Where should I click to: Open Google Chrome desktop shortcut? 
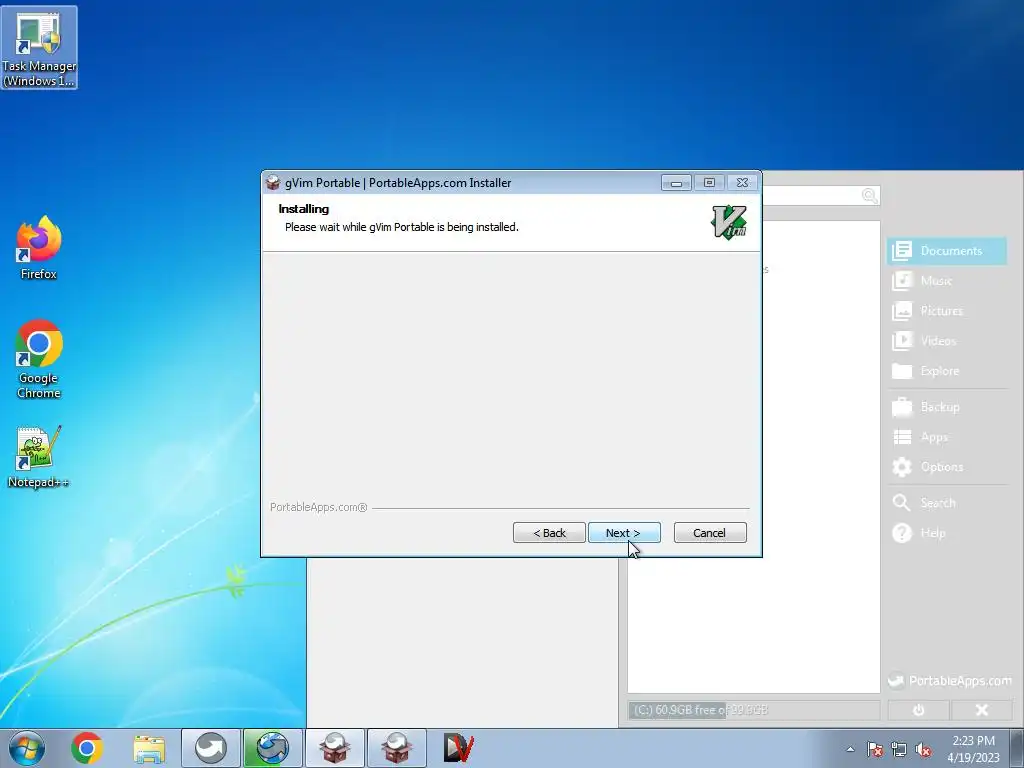point(39,359)
